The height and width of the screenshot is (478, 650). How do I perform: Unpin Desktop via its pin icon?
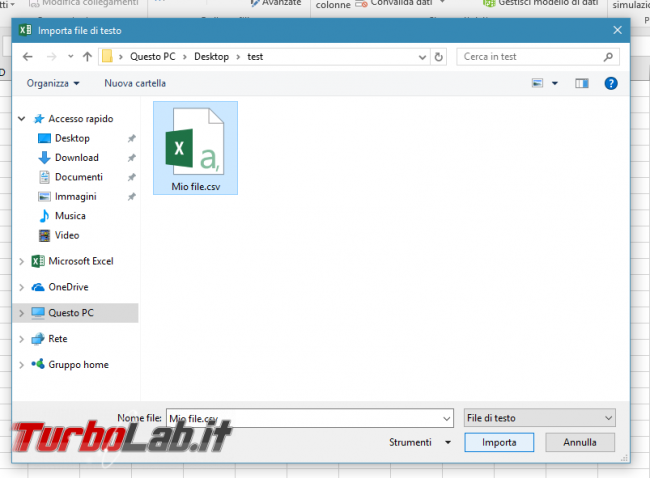[x=131, y=138]
